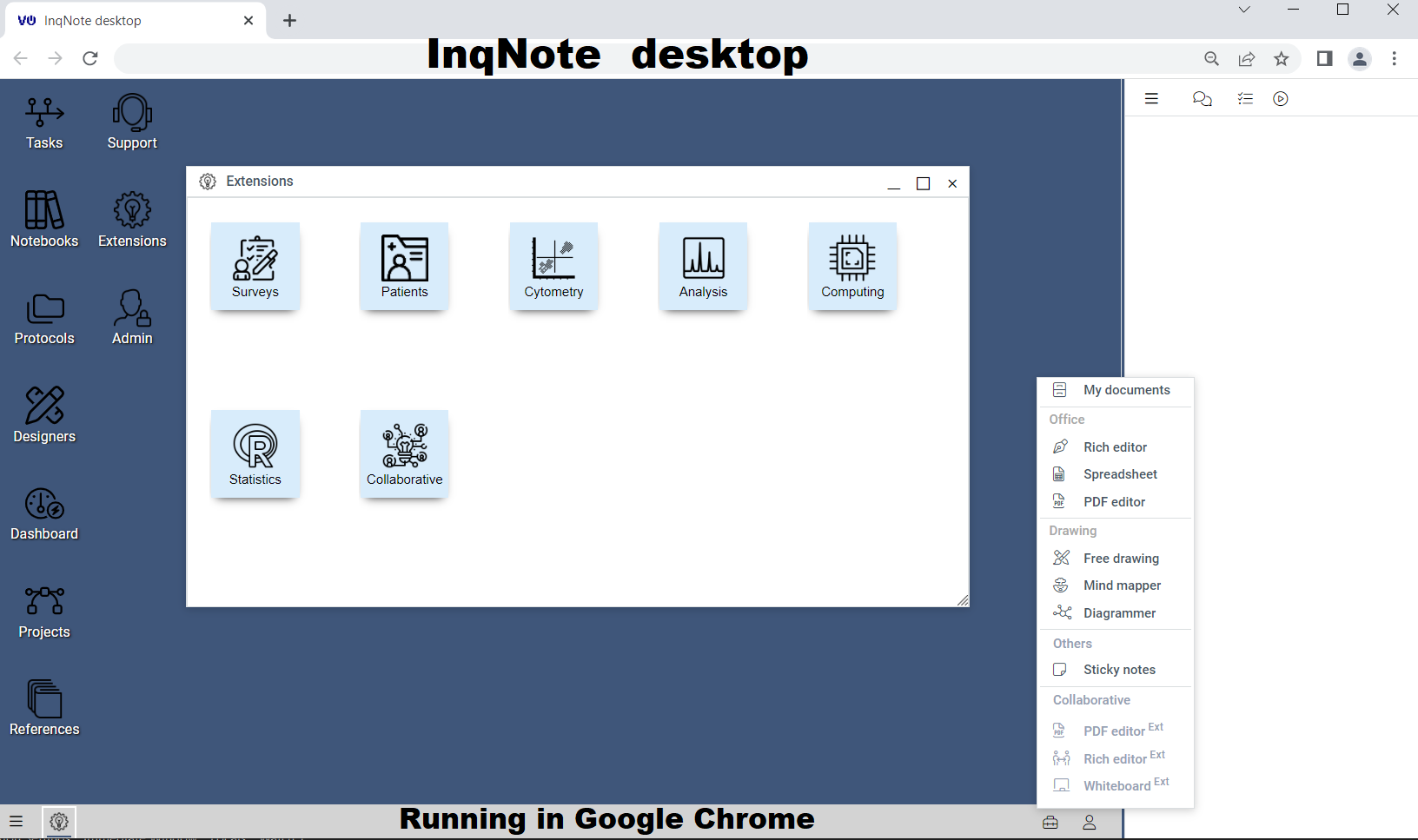Open the Support headset icon
Viewport: 1418px width, 840px height.
coord(132,122)
